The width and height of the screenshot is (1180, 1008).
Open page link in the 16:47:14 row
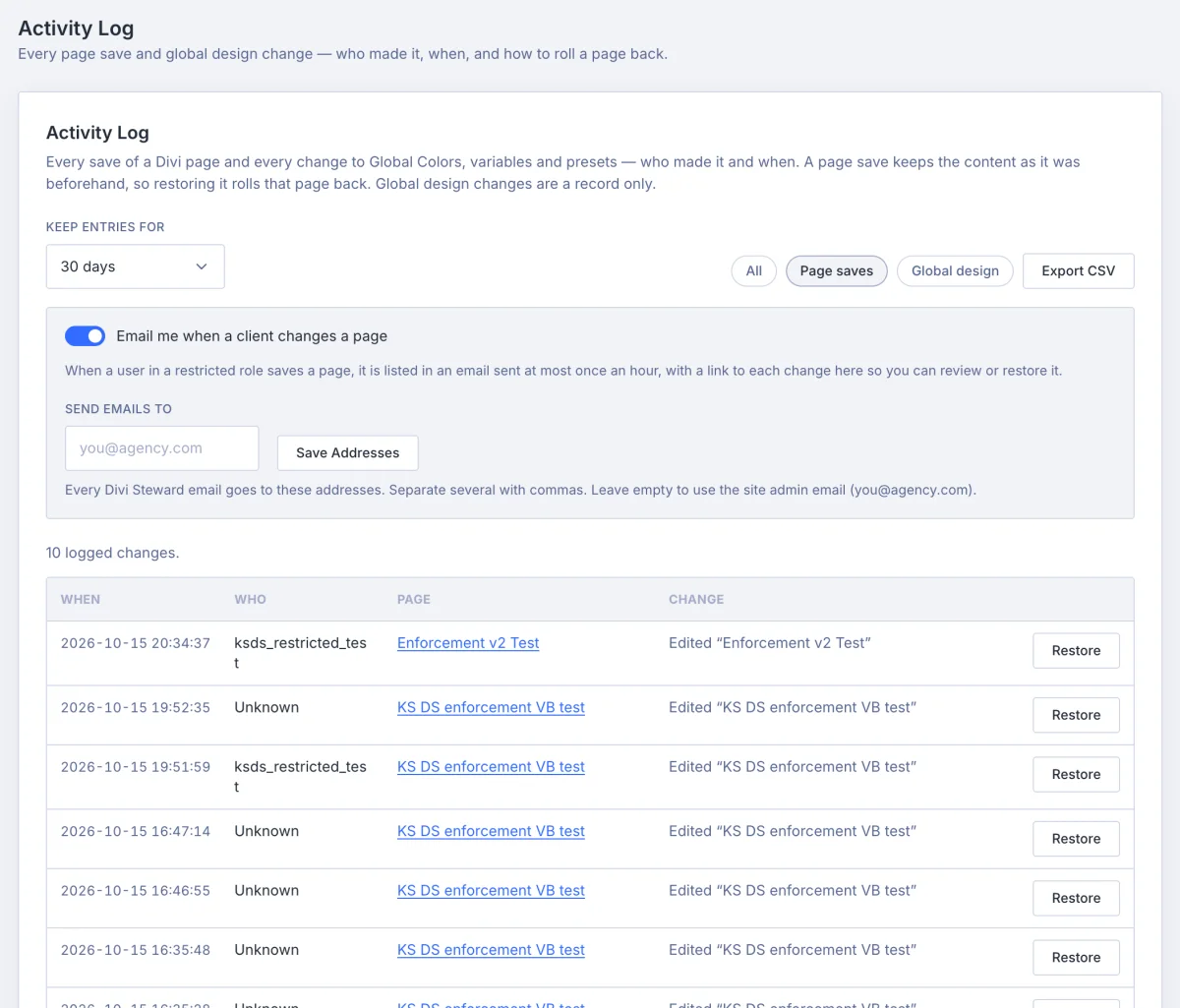(x=491, y=832)
